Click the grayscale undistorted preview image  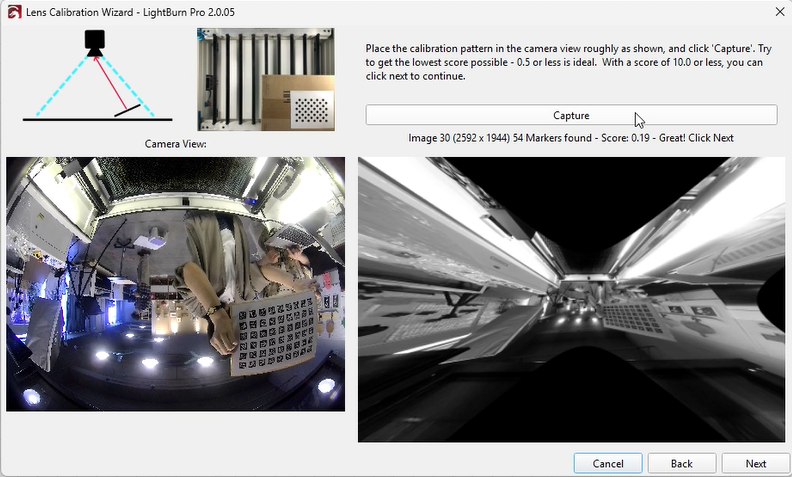click(571, 299)
